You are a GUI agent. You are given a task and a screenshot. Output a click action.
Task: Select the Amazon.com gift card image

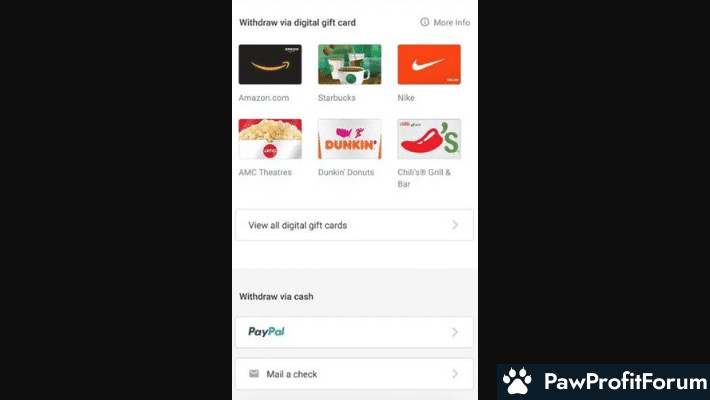click(270, 64)
